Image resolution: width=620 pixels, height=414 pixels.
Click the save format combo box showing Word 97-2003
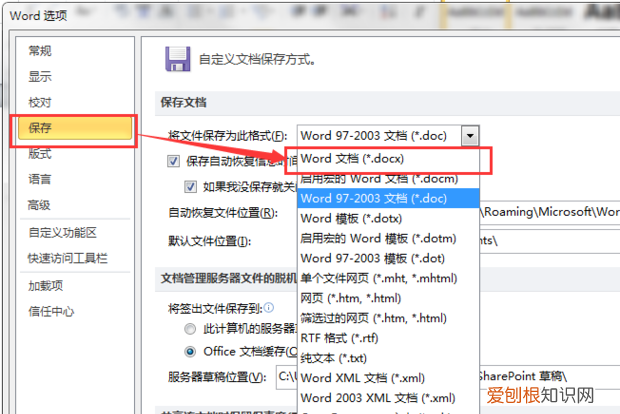point(388,136)
